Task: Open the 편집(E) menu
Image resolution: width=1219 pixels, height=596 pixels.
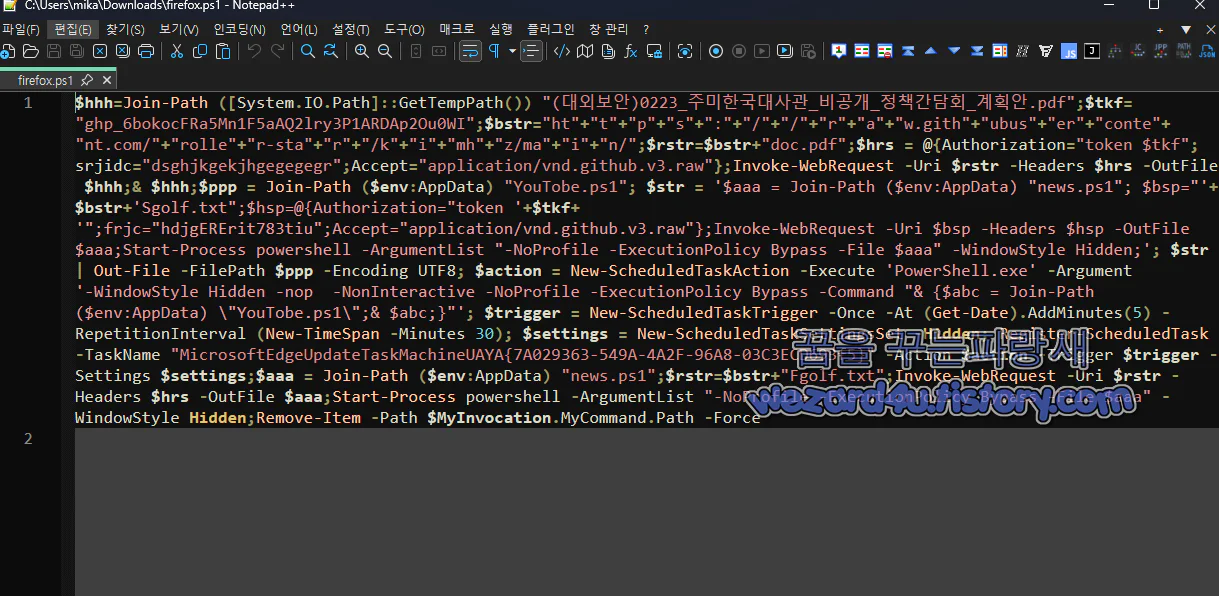Action: [72, 29]
